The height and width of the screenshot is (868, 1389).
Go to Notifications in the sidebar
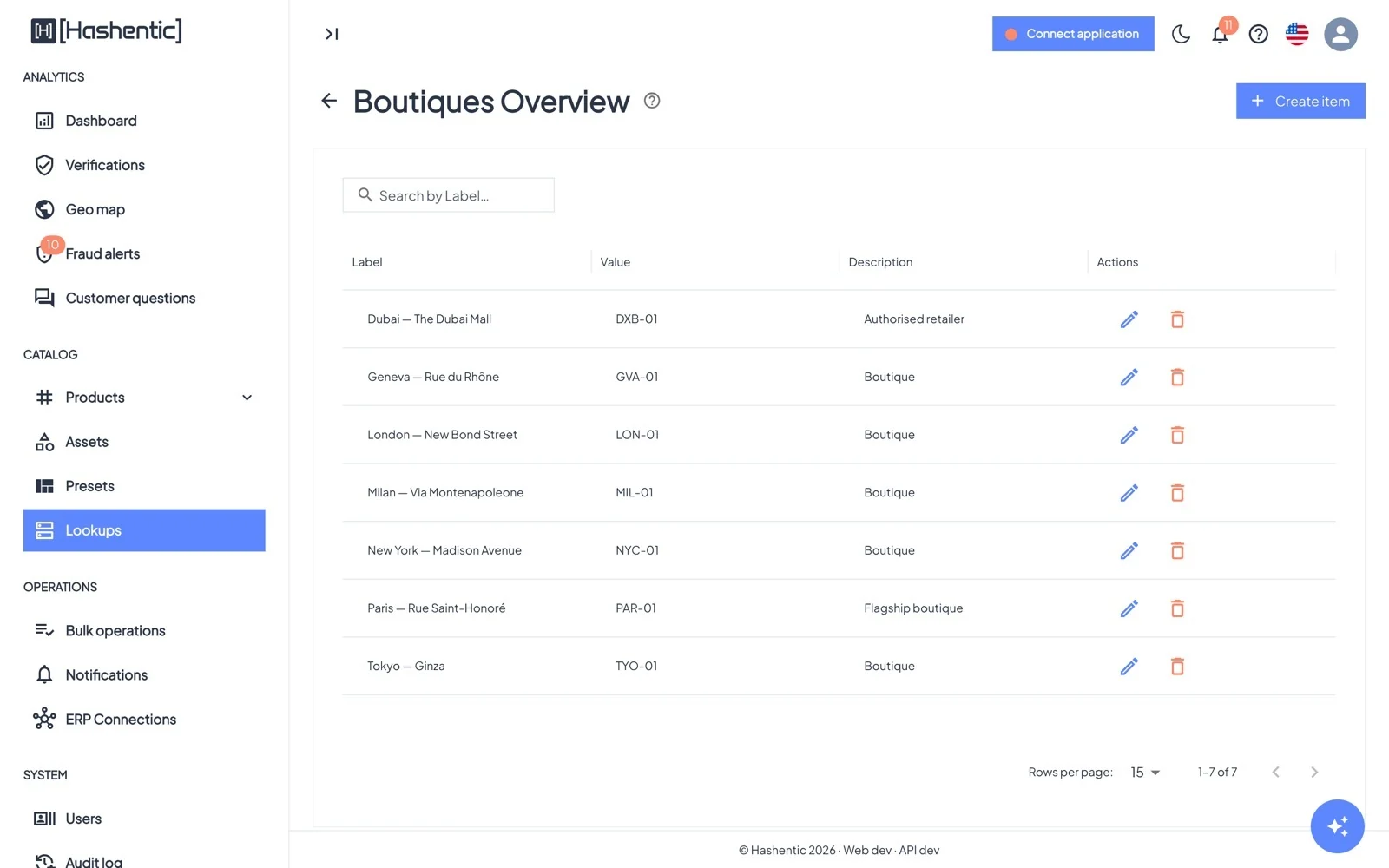pyautogui.click(x=144, y=674)
